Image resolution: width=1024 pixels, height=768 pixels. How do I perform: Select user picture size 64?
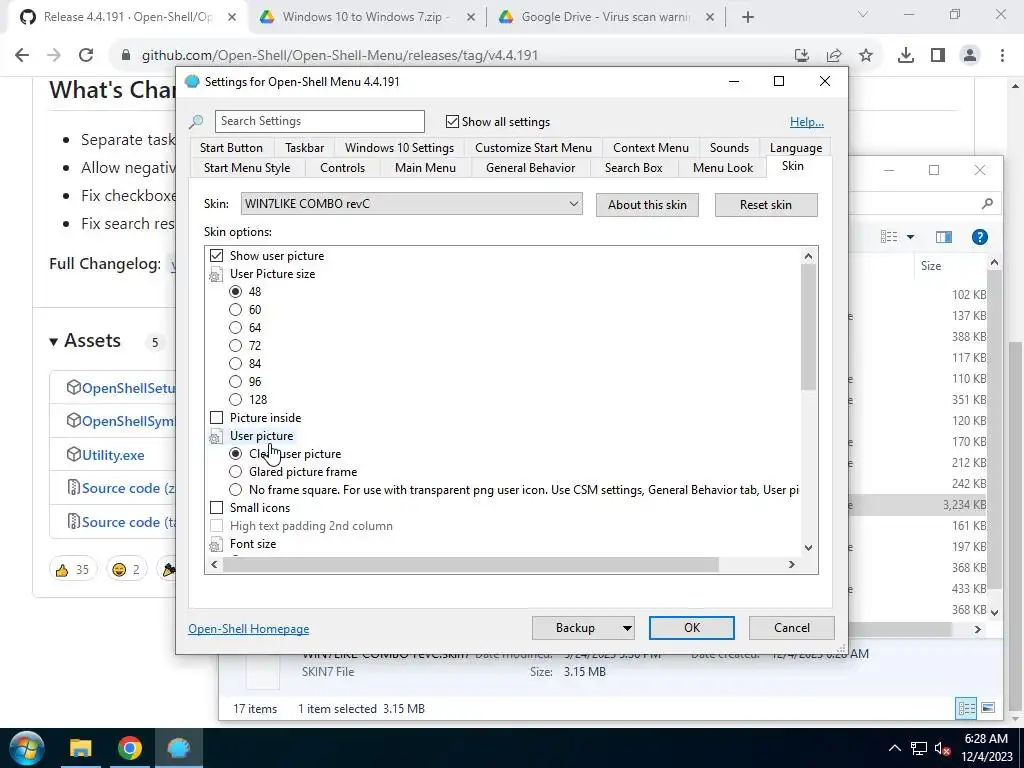pyautogui.click(x=235, y=327)
